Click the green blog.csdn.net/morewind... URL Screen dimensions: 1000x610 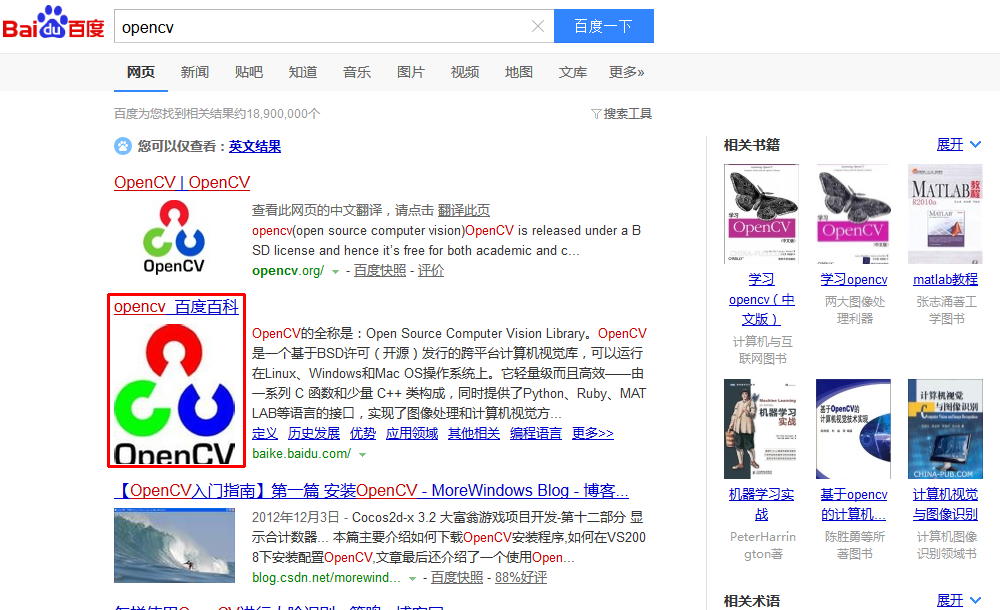327,577
